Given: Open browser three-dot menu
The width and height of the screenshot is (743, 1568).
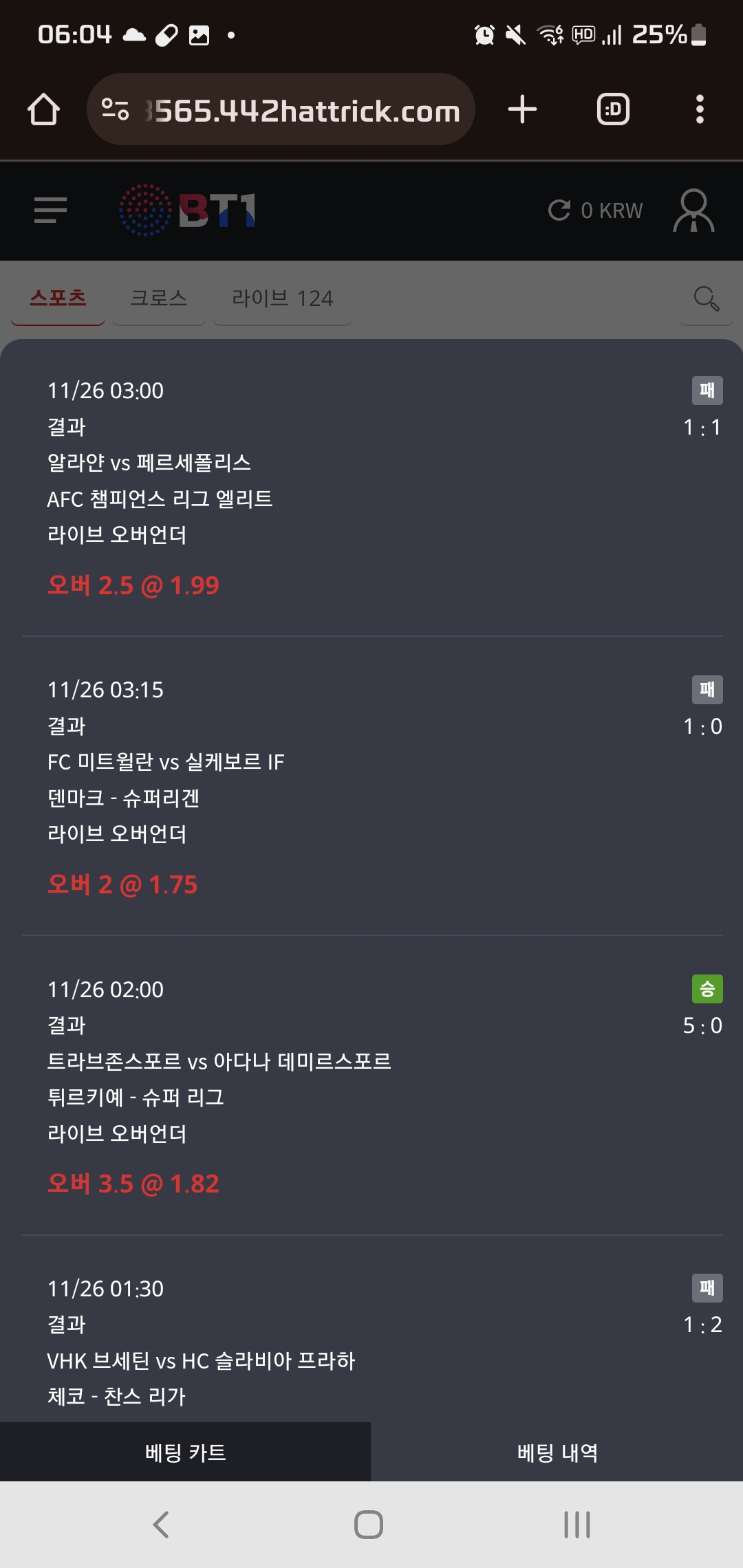Looking at the screenshot, I should tap(700, 110).
